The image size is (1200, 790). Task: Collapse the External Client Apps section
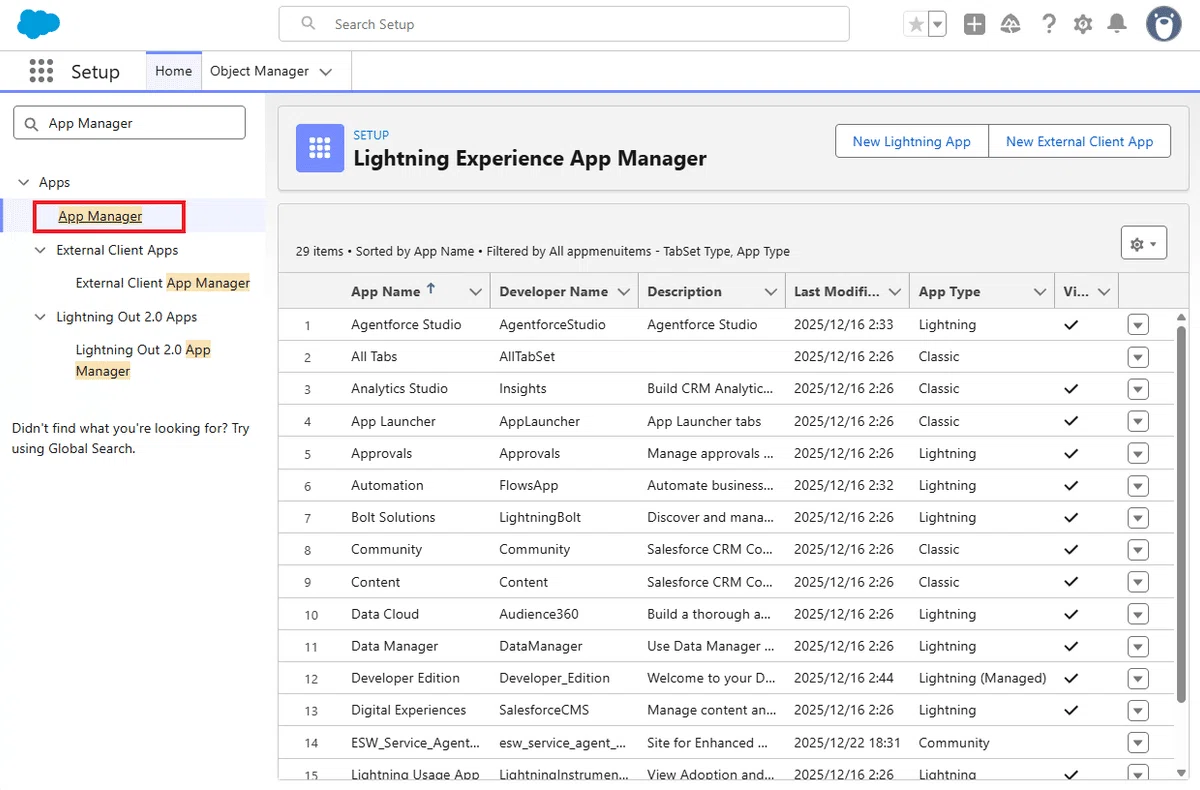tap(40, 250)
